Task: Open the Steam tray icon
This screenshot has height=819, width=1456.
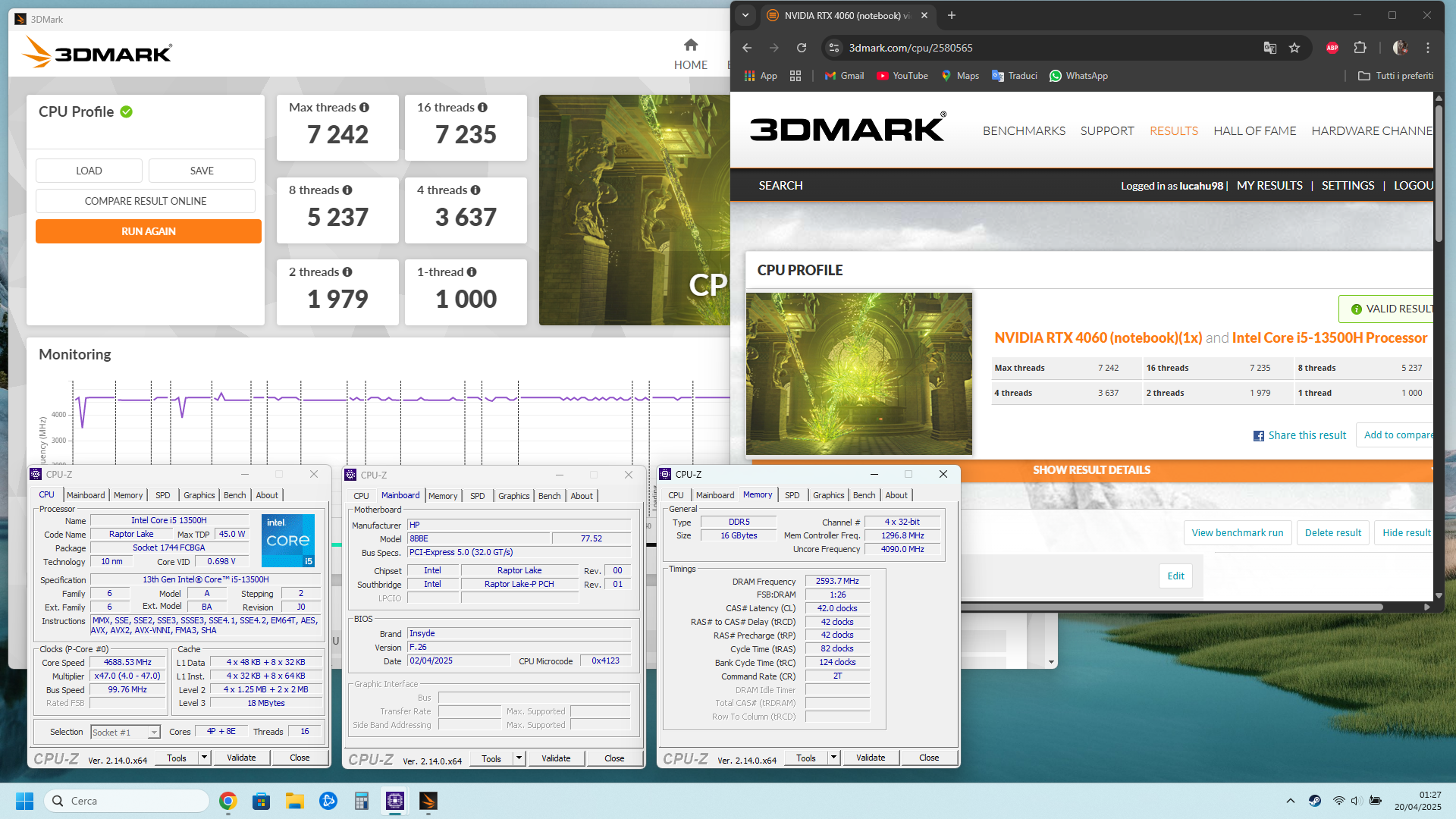Action: (x=1315, y=801)
